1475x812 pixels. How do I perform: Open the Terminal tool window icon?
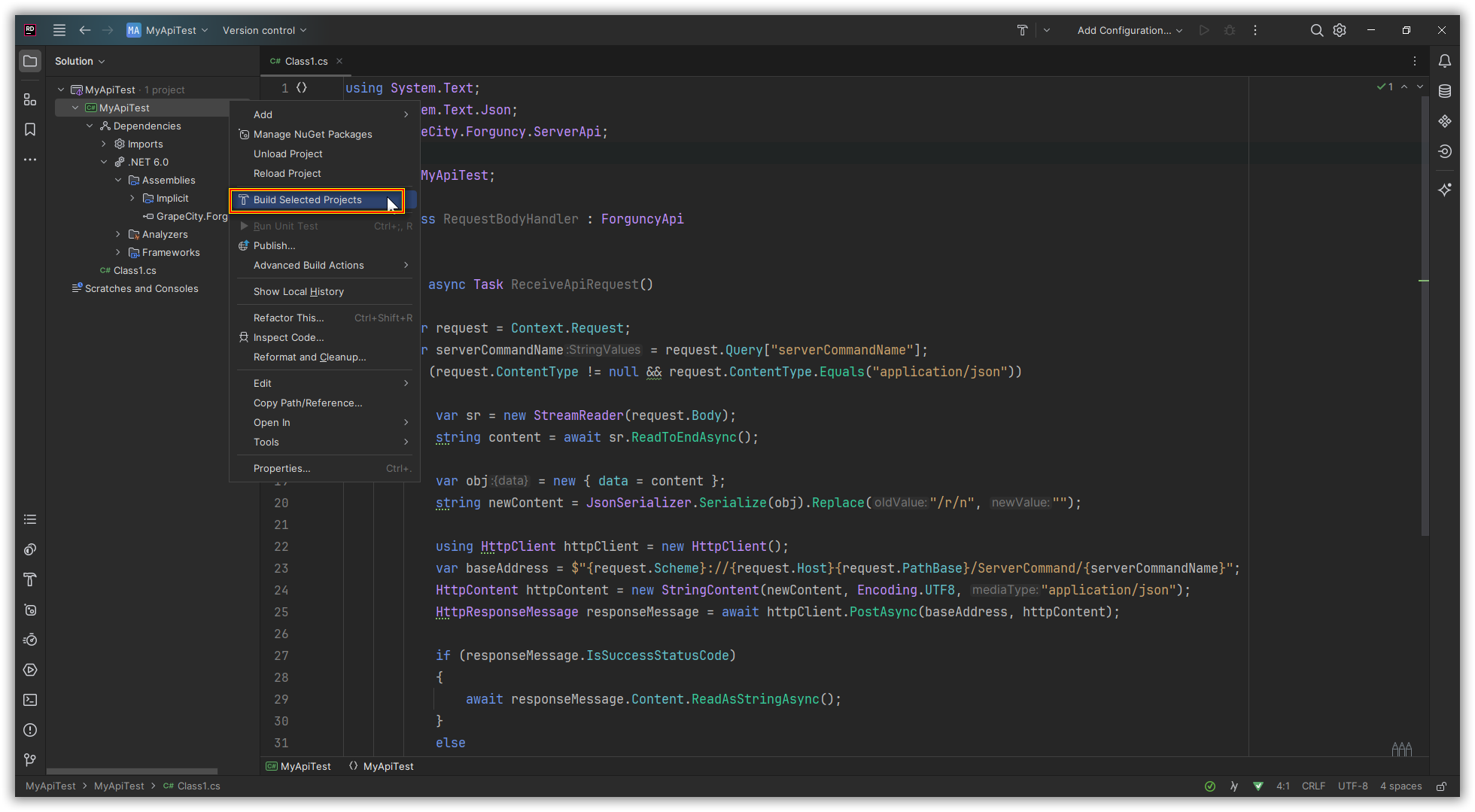[30, 700]
